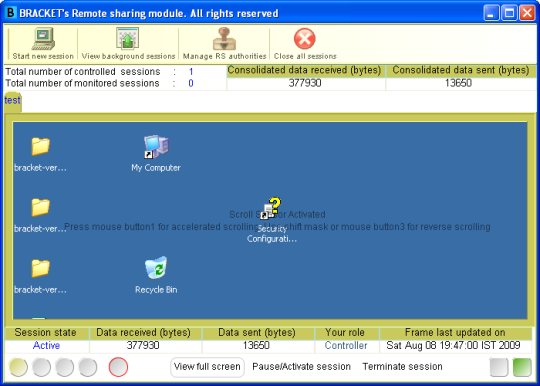Click the yellow round button at bottom
The width and height of the screenshot is (540, 386).
pyautogui.click(x=18, y=367)
